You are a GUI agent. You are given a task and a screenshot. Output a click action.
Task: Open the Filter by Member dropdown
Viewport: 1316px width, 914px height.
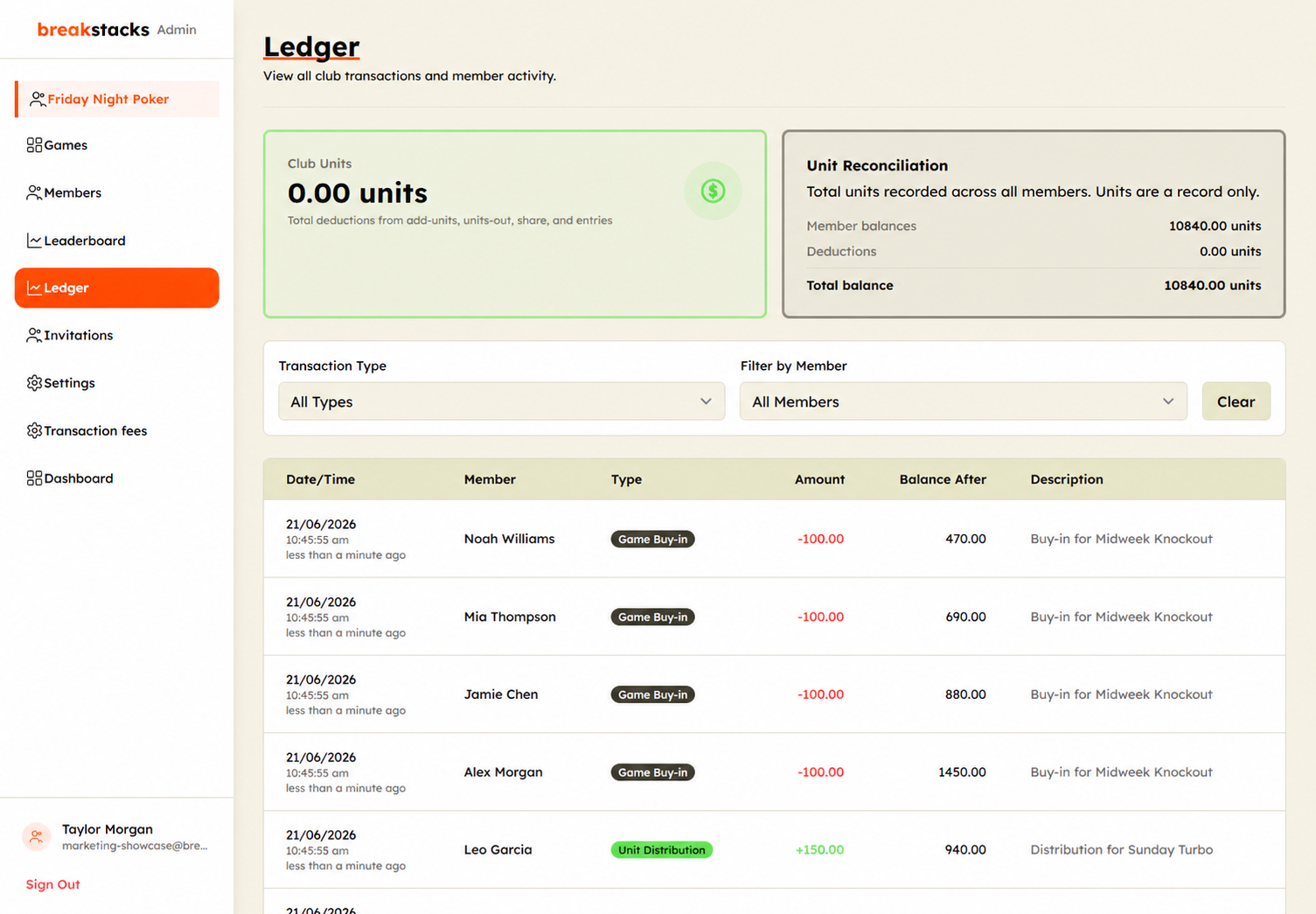[963, 401]
